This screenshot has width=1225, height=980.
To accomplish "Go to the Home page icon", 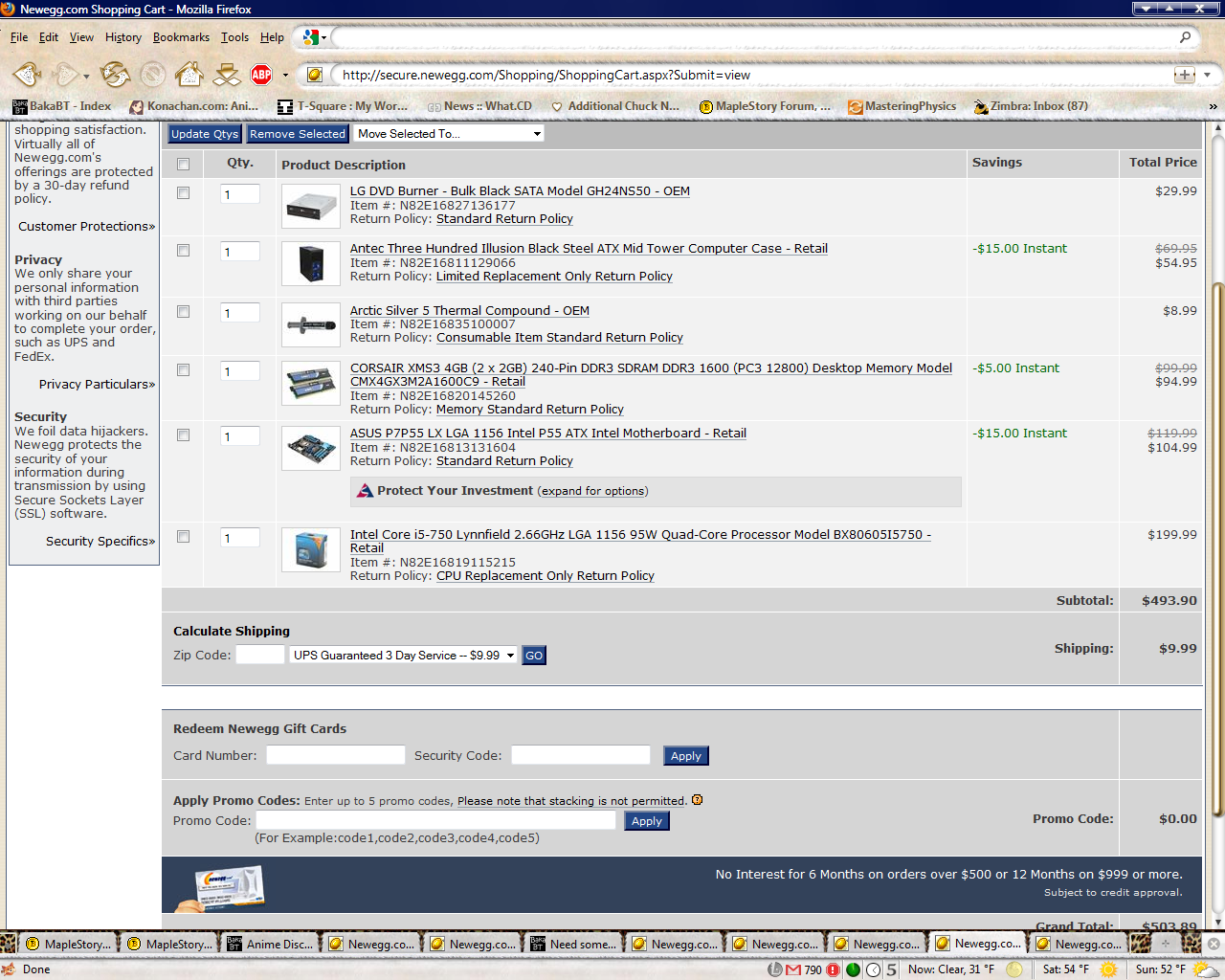I will pyautogui.click(x=189, y=74).
